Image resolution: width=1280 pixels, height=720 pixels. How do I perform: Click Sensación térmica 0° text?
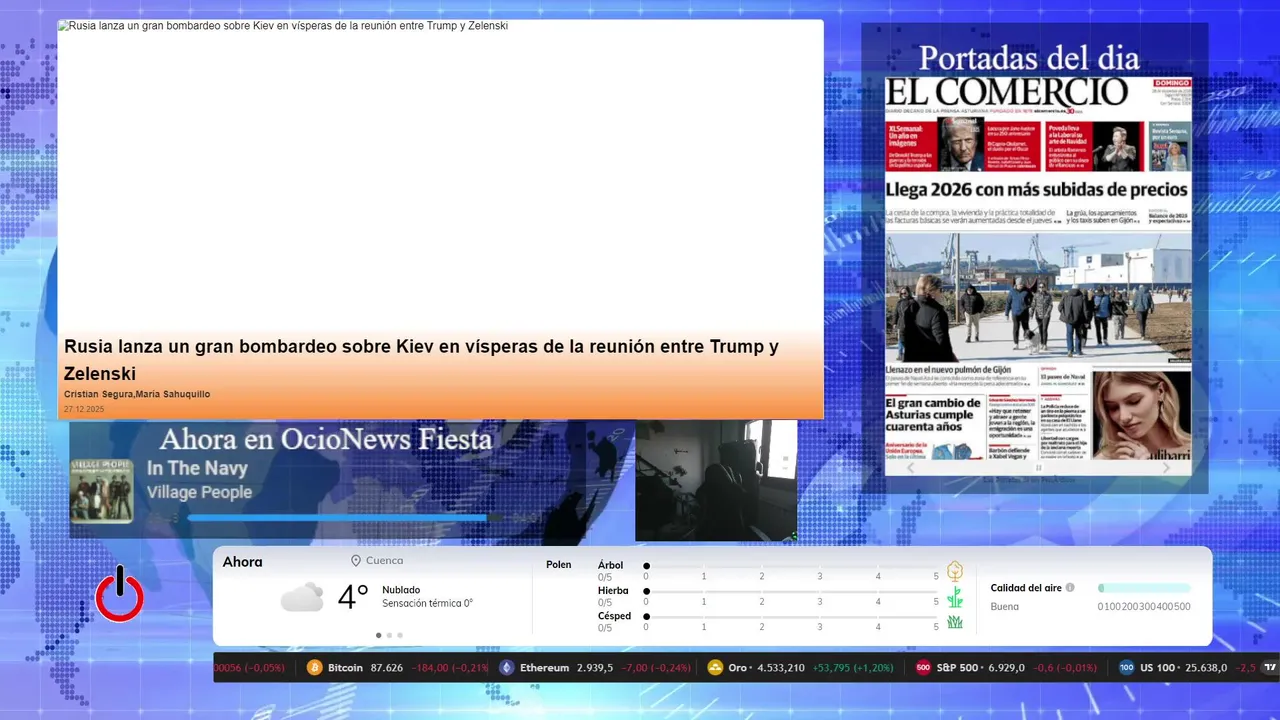(427, 603)
